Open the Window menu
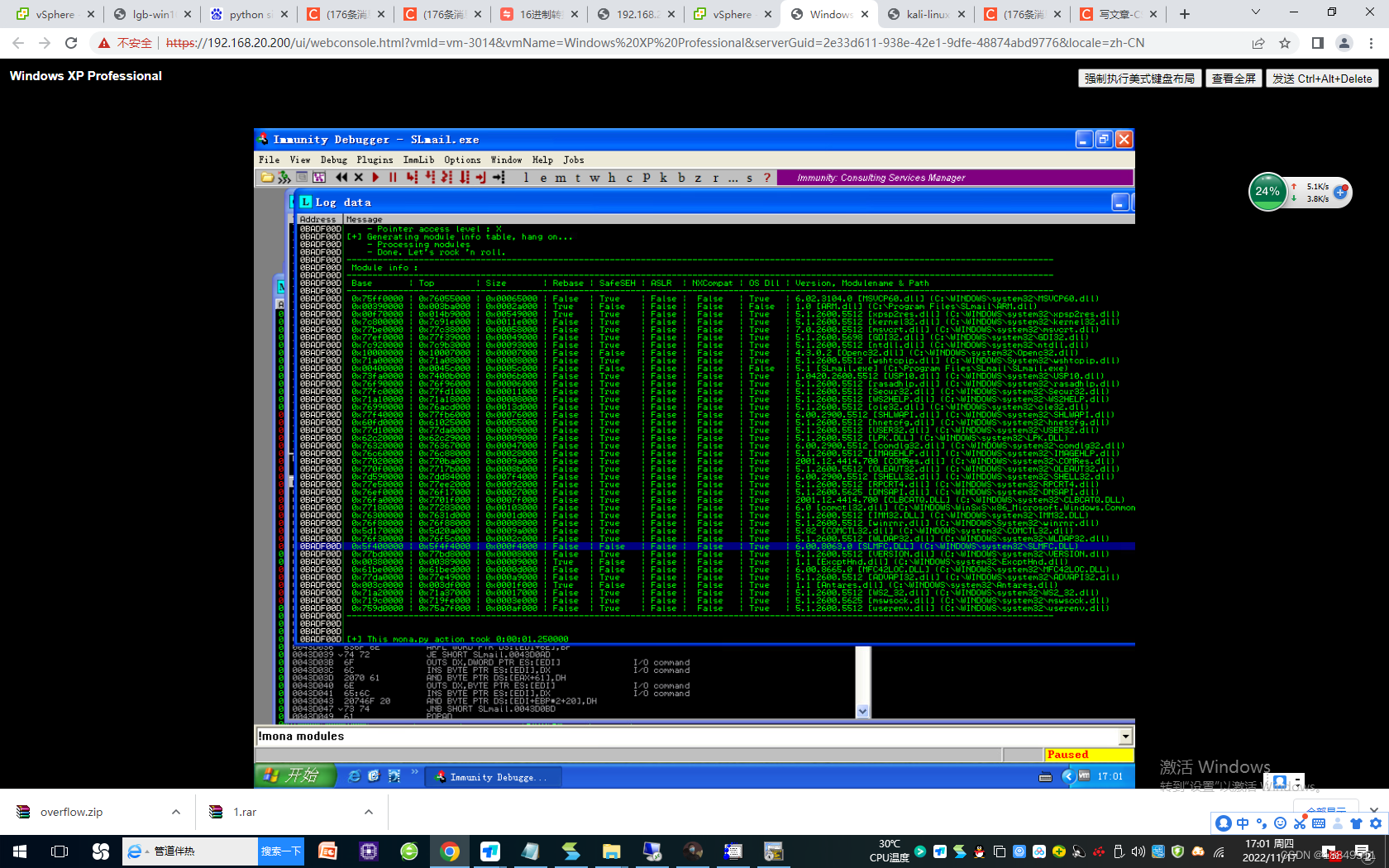The width and height of the screenshot is (1389, 868). (506, 160)
